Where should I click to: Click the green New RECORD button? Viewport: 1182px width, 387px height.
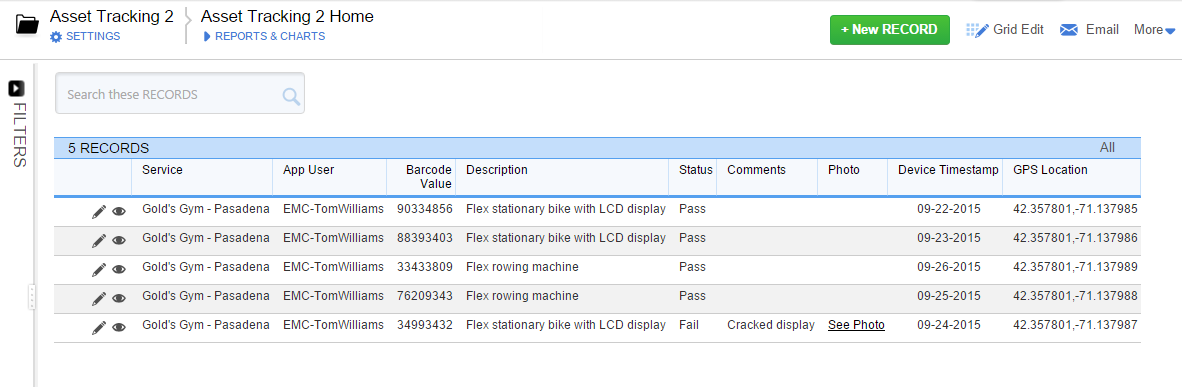[890, 30]
